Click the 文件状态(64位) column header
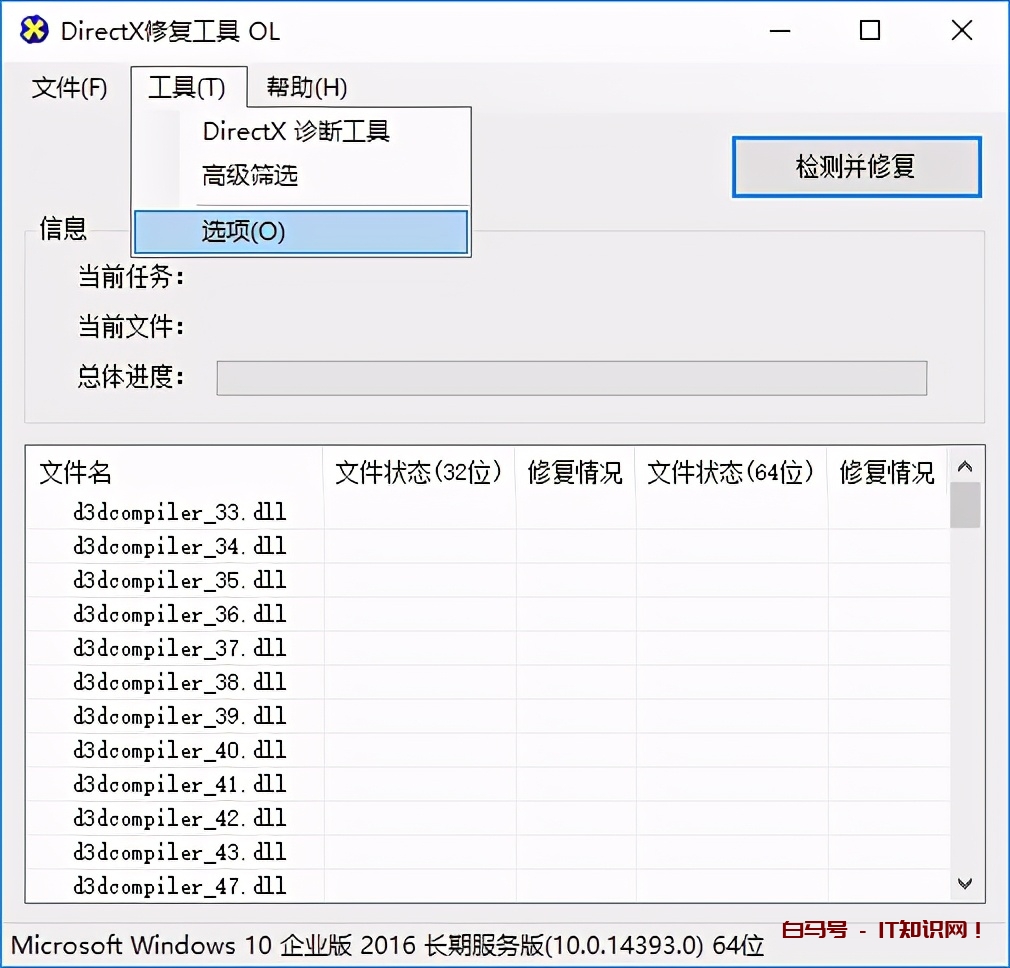 [731, 473]
